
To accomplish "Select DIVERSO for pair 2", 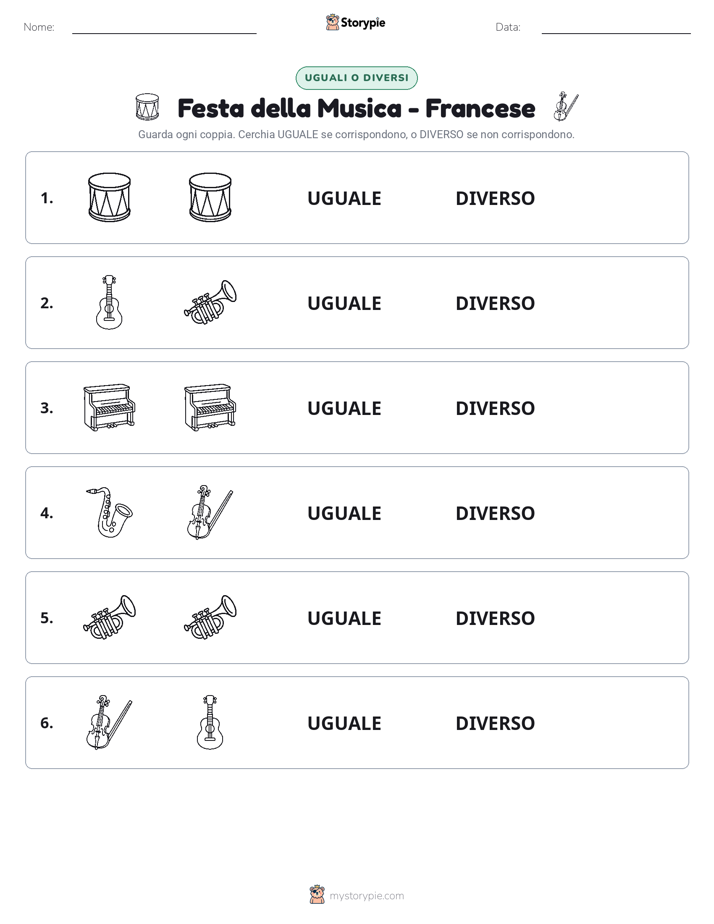I will click(x=495, y=303).
